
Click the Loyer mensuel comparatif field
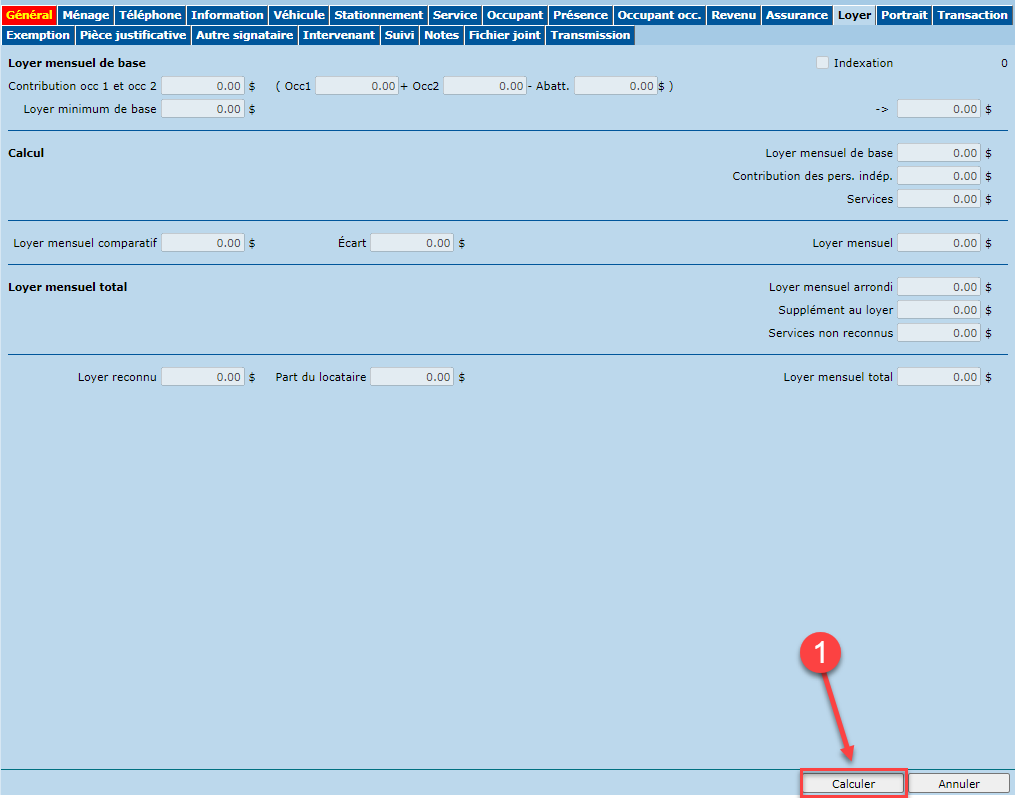[x=203, y=243]
